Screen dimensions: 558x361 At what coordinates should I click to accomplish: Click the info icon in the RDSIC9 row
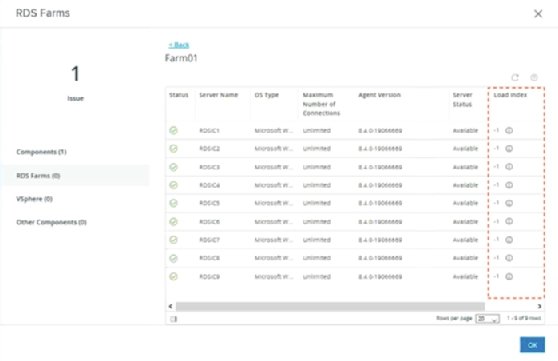[x=509, y=276]
